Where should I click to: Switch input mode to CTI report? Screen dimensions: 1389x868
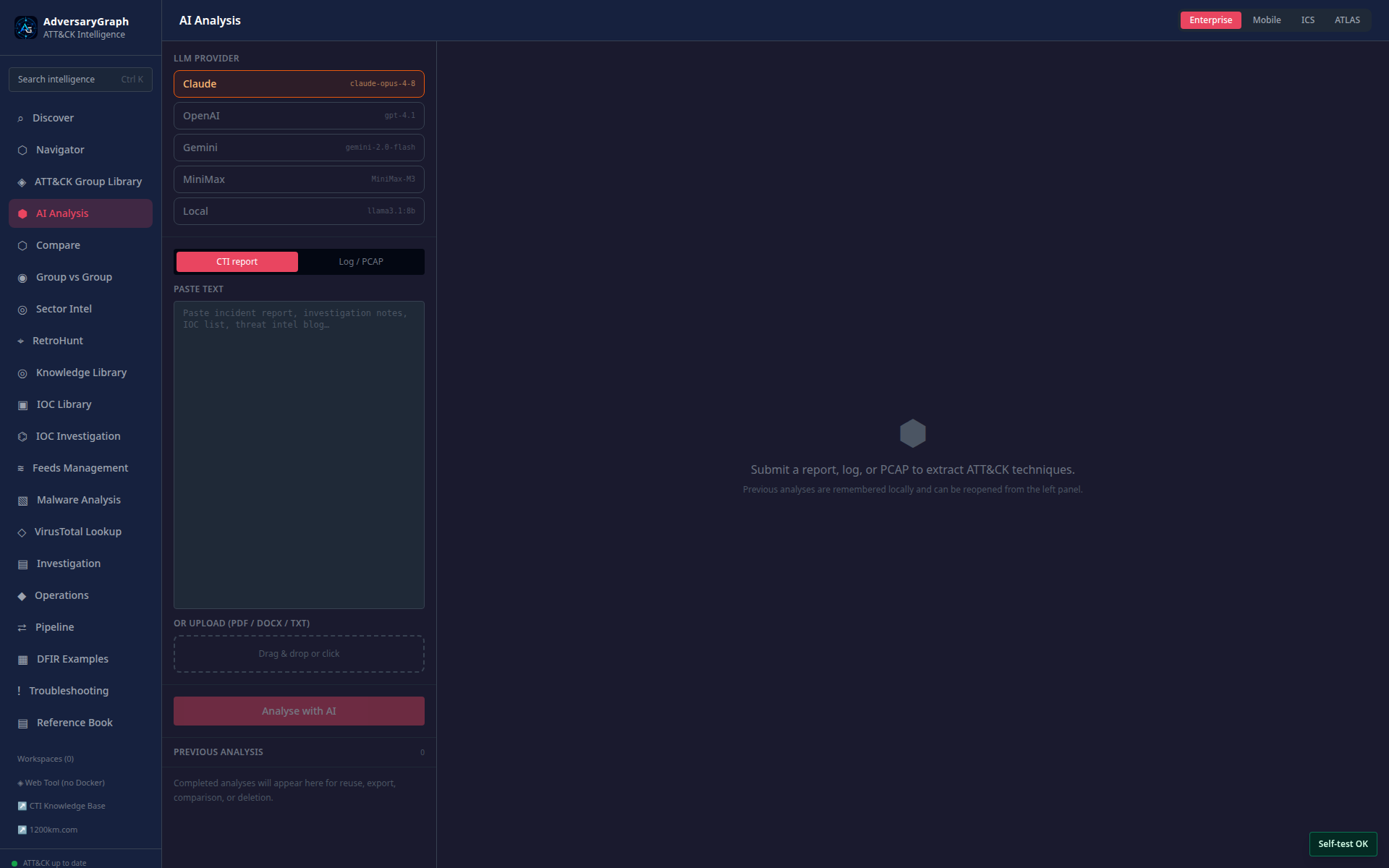point(237,262)
